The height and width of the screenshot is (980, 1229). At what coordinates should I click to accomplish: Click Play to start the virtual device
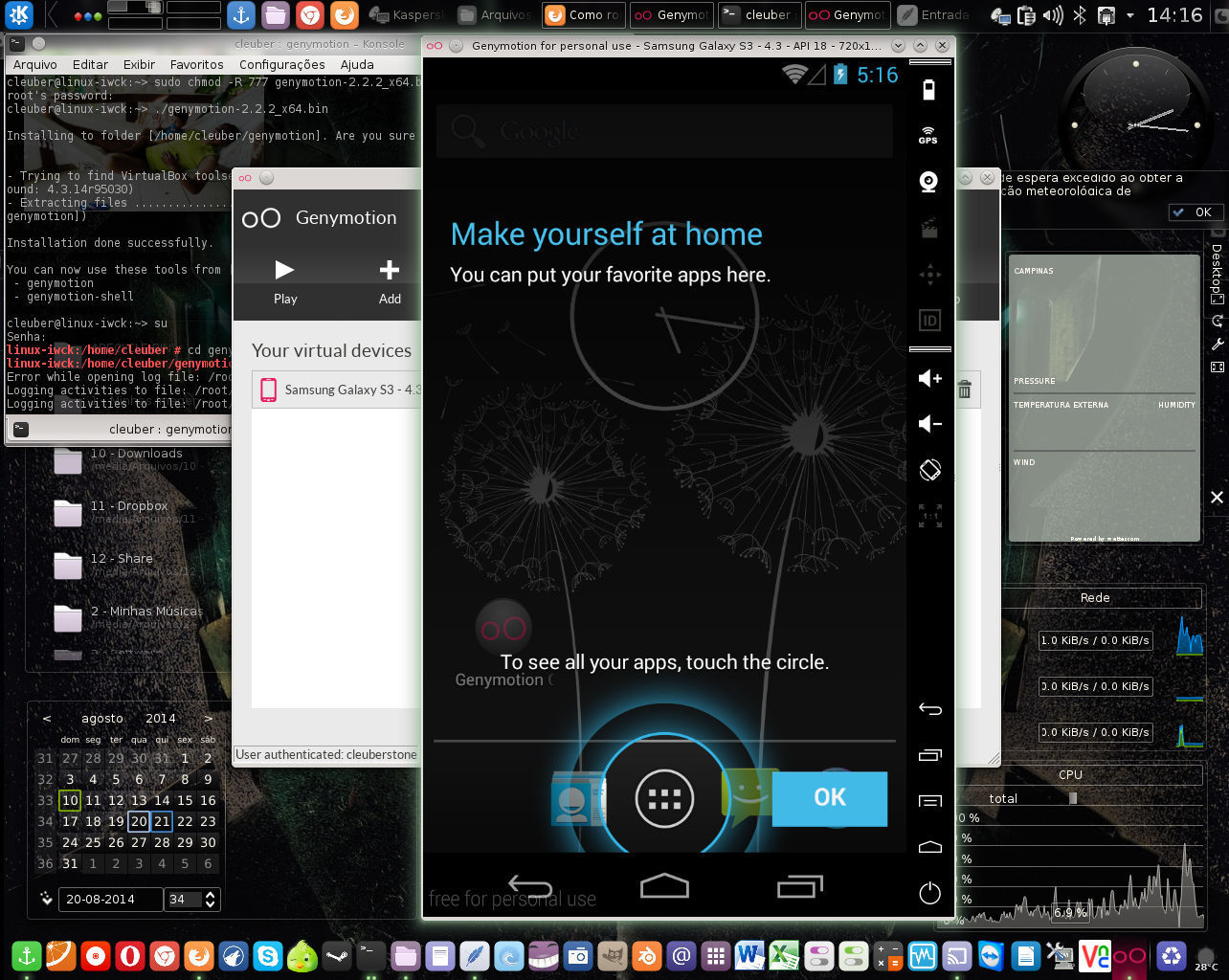(x=285, y=281)
